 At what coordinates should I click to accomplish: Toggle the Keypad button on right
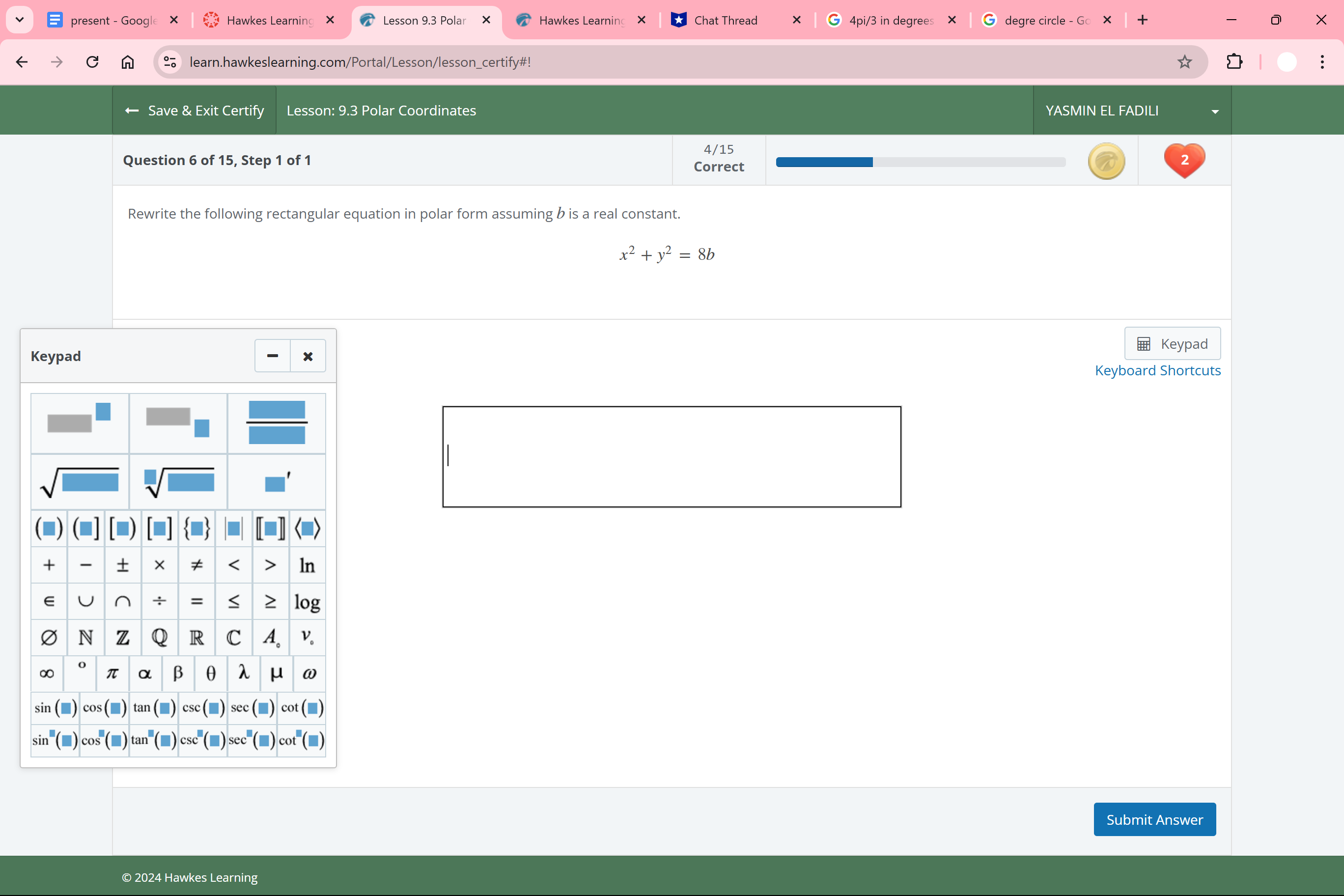pos(1172,343)
